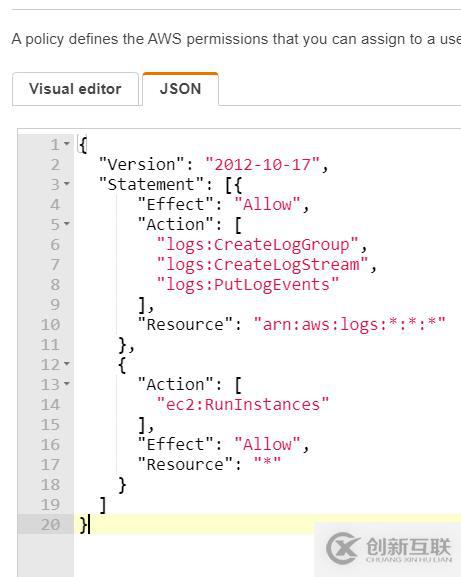The width and height of the screenshot is (461, 577).
Task: Place cursor on "logs:CreateLogGroup" action
Action: click(258, 245)
